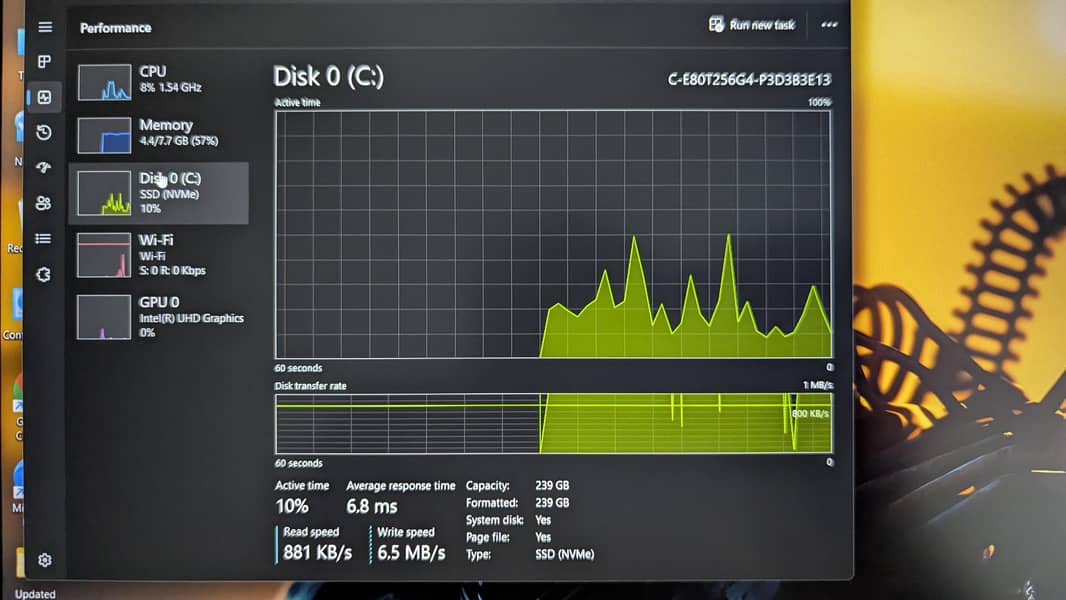Click the 10% active time value

pos(292,506)
